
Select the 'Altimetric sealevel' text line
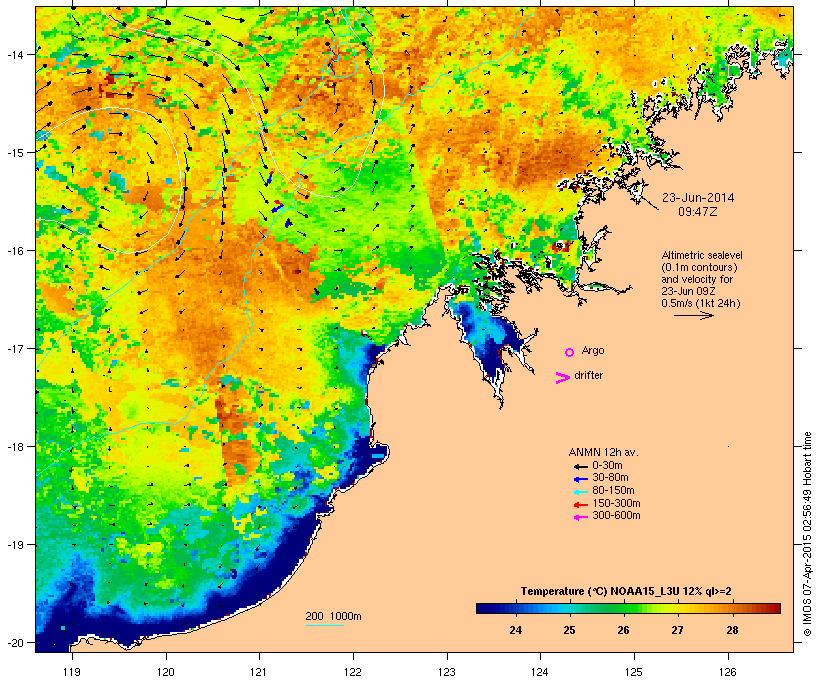pos(702,255)
